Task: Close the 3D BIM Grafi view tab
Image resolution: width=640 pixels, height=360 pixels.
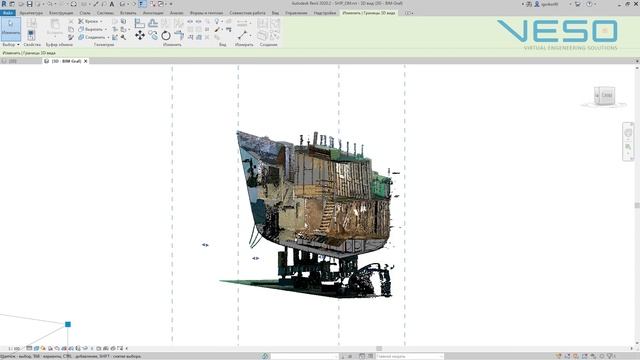Action: coord(86,61)
